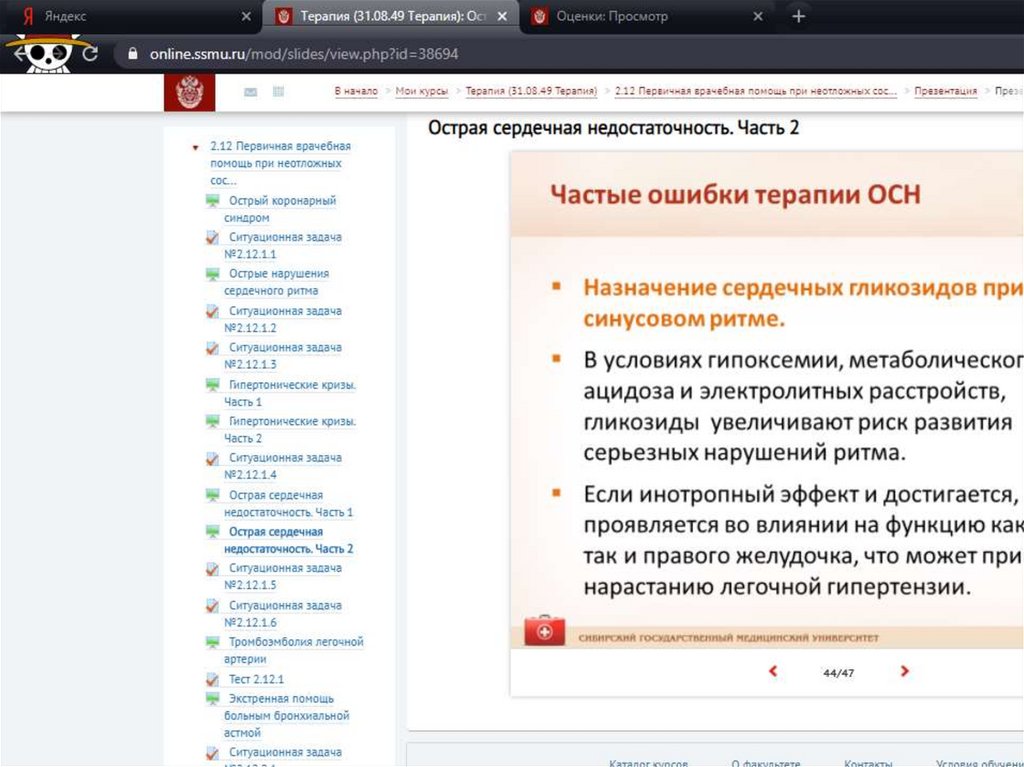Open Тест 2.12.1

[256, 679]
